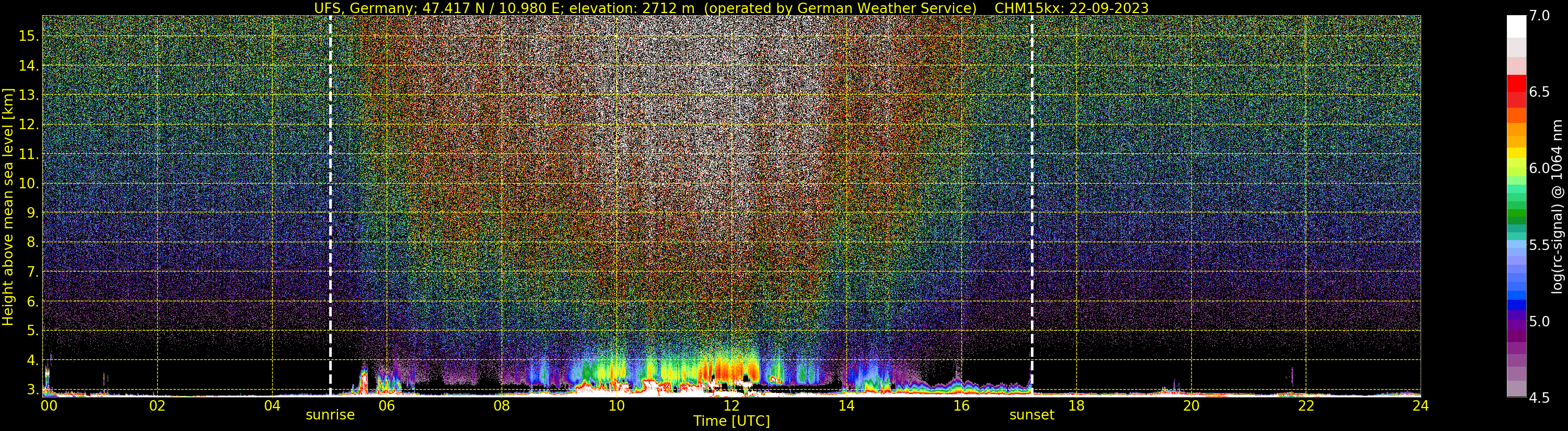Click time axis tick '12'
Screen dimensions: 1568x431
coord(731,405)
